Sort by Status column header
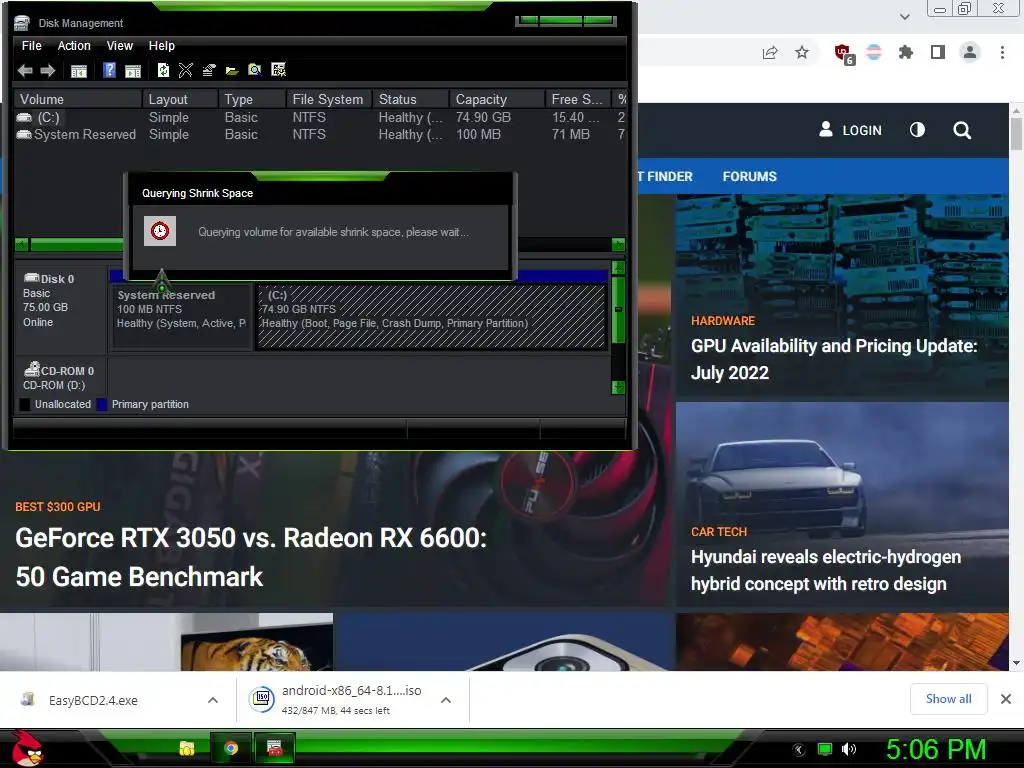 coord(410,99)
